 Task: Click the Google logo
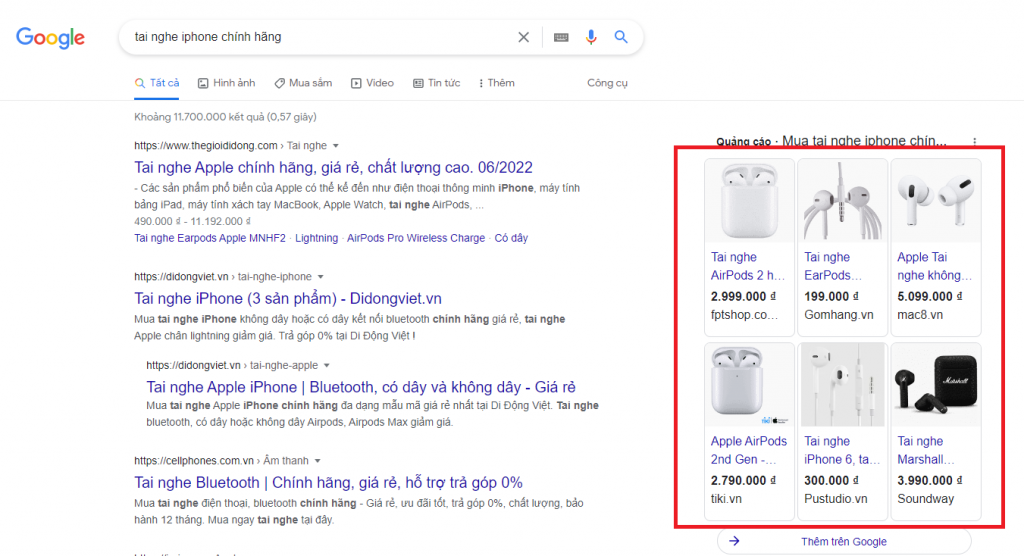point(50,38)
